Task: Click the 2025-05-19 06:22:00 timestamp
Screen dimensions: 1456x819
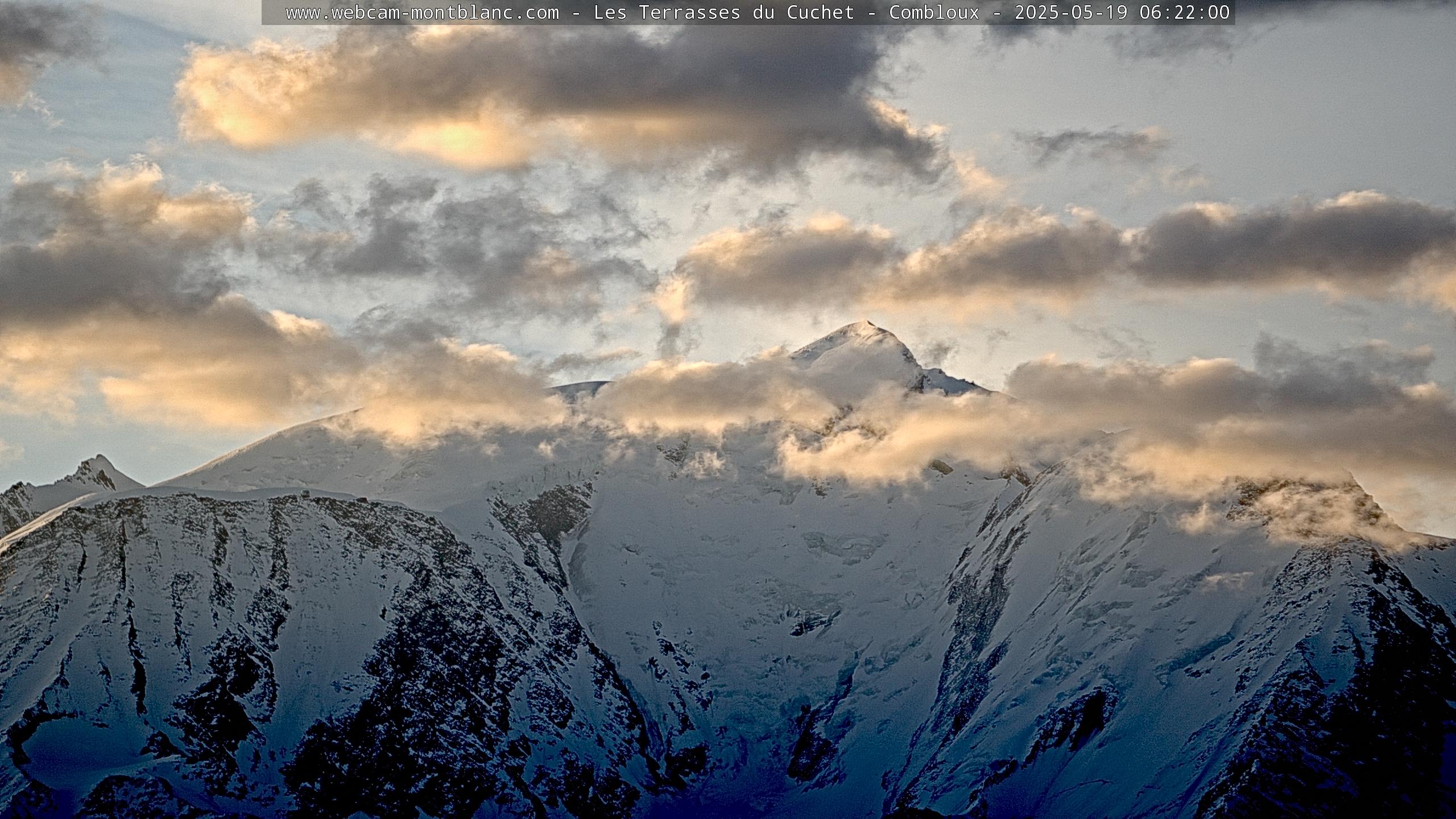Action: 1122,13
